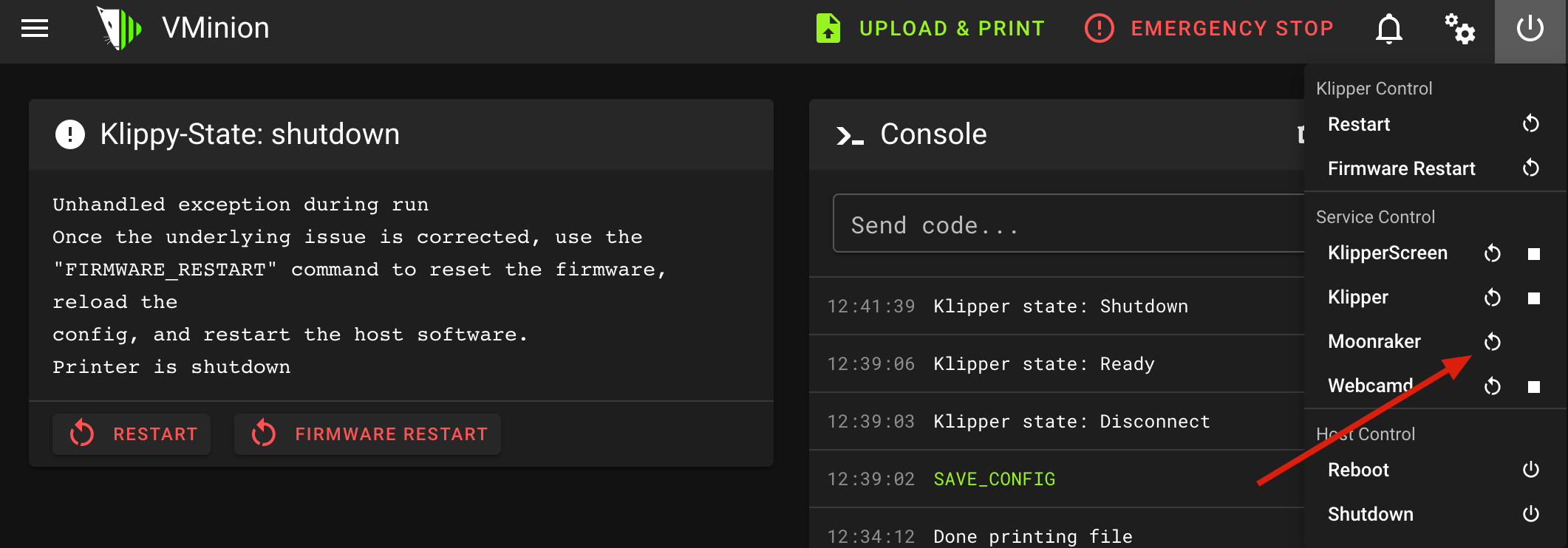Open the notifications bell
1568x548 pixels.
pos(1388,29)
